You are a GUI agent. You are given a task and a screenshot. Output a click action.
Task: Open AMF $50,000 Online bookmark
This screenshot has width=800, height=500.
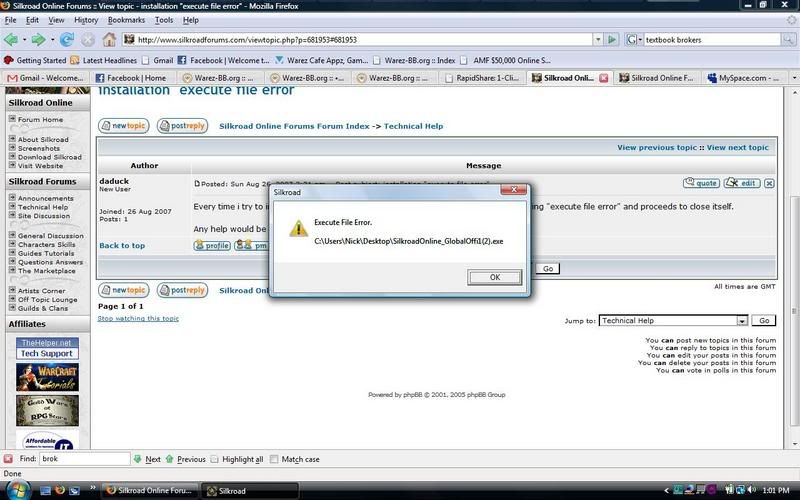click(505, 60)
